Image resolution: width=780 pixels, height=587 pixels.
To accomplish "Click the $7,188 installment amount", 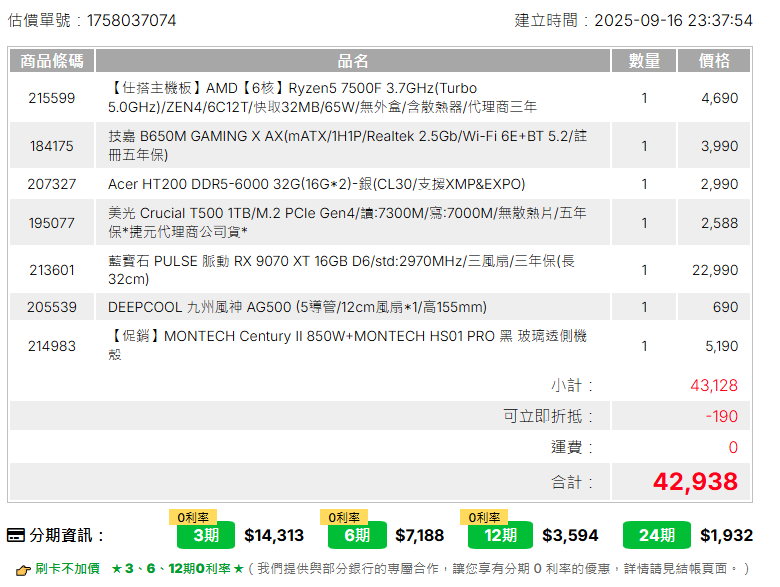I will [419, 535].
